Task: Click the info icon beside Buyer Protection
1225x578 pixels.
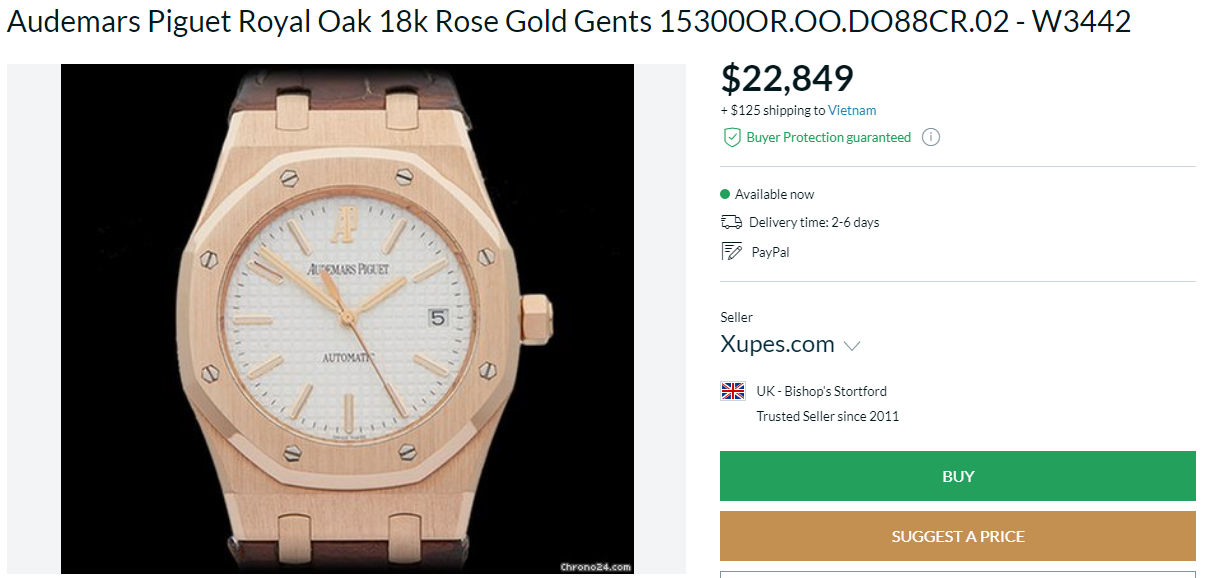Action: click(931, 138)
